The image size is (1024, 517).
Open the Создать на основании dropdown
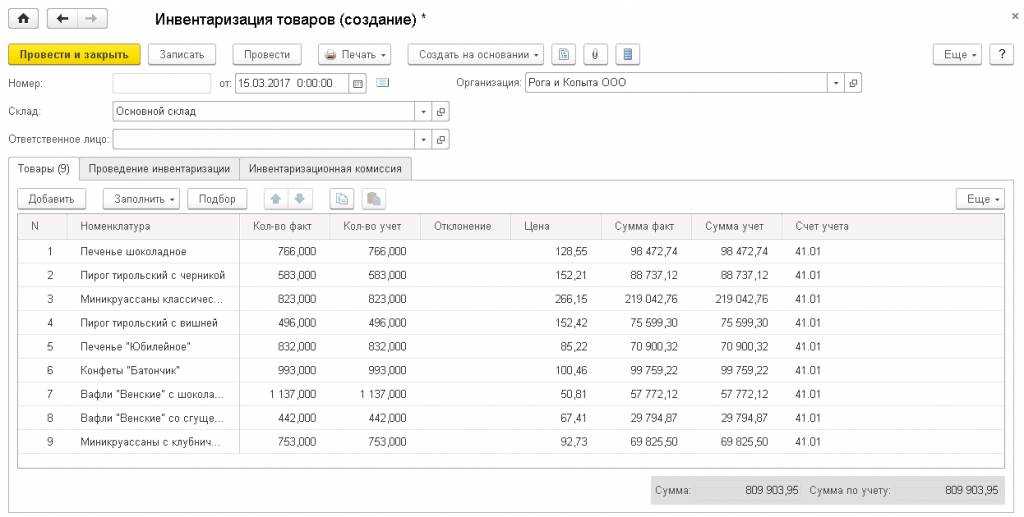476,55
